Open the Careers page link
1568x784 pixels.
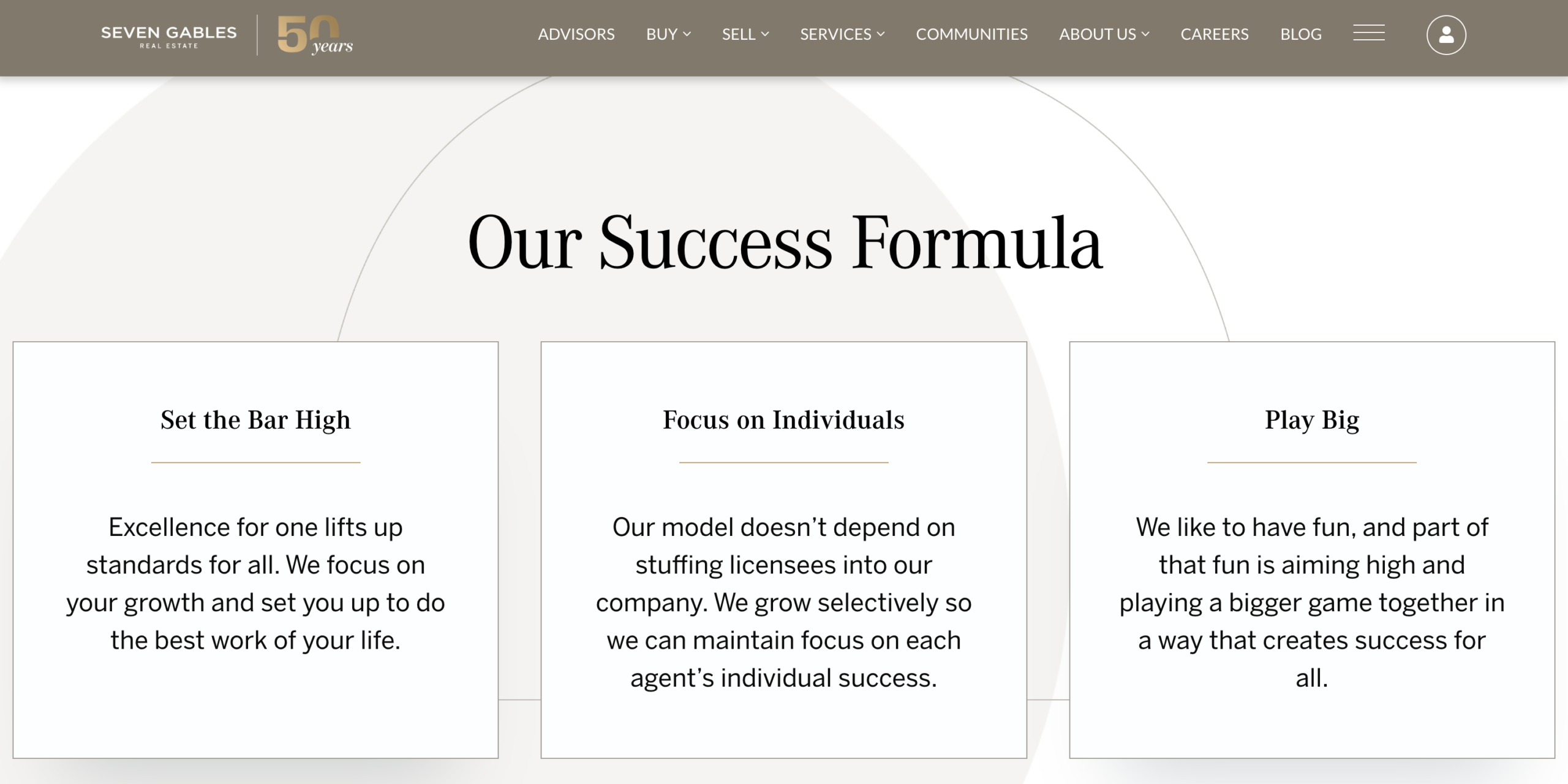[x=1214, y=34]
